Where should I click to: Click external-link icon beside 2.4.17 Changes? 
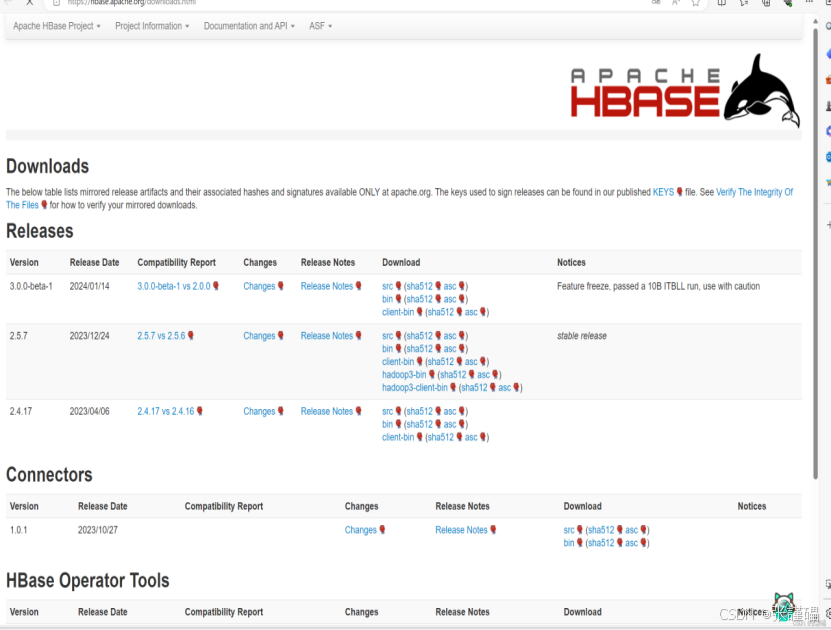coord(281,411)
